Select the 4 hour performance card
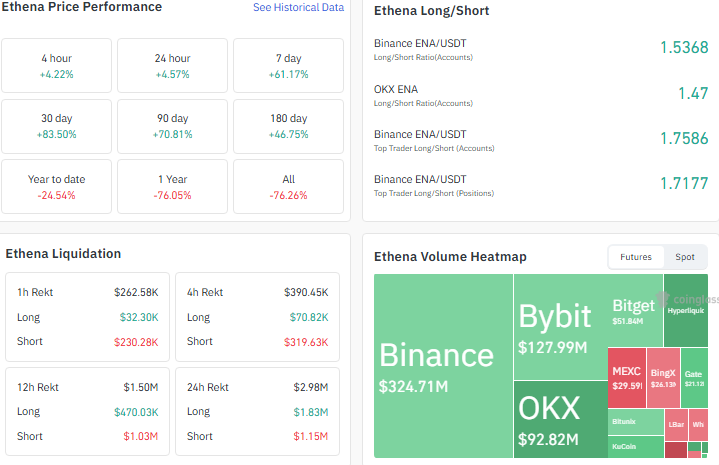The height and width of the screenshot is (465, 719). 56,66
